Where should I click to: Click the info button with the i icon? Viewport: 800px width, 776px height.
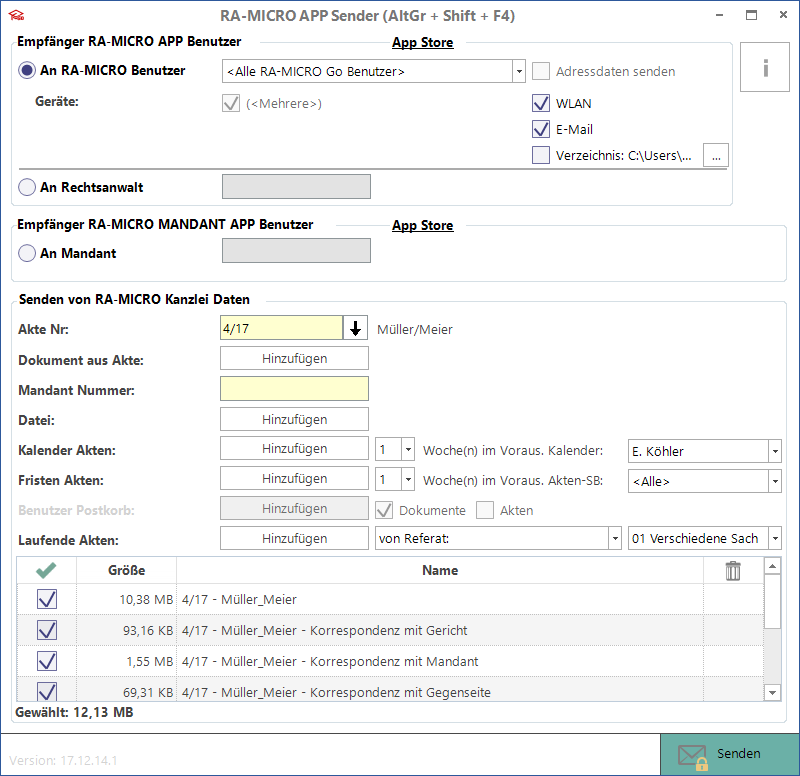pos(765,67)
